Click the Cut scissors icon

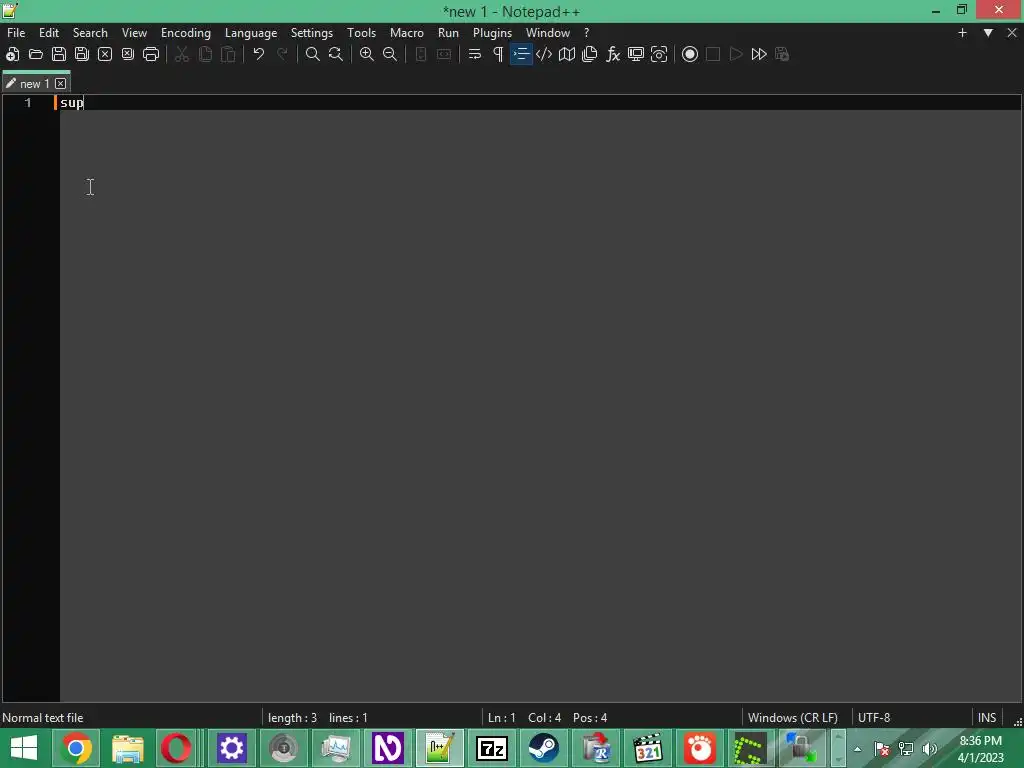tap(182, 54)
